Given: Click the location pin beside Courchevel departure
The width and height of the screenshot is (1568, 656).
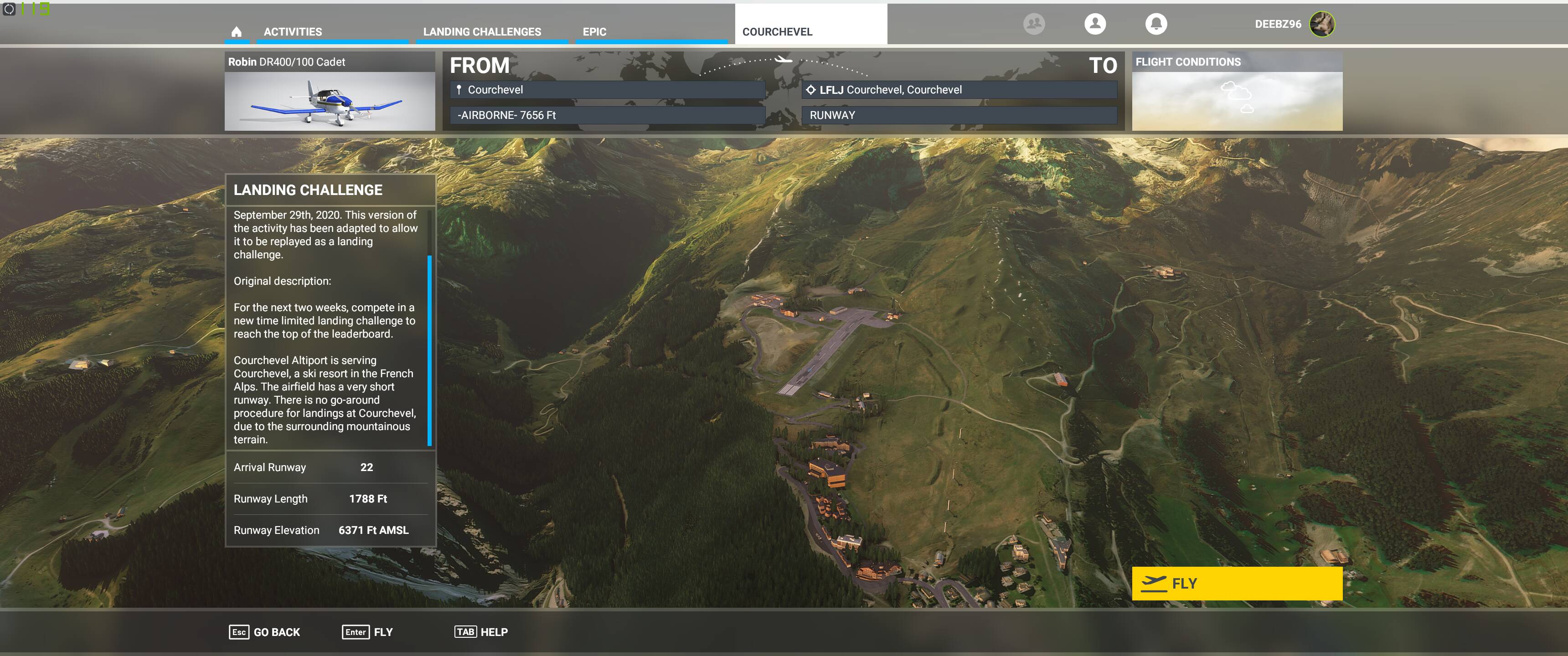Looking at the screenshot, I should tap(459, 89).
